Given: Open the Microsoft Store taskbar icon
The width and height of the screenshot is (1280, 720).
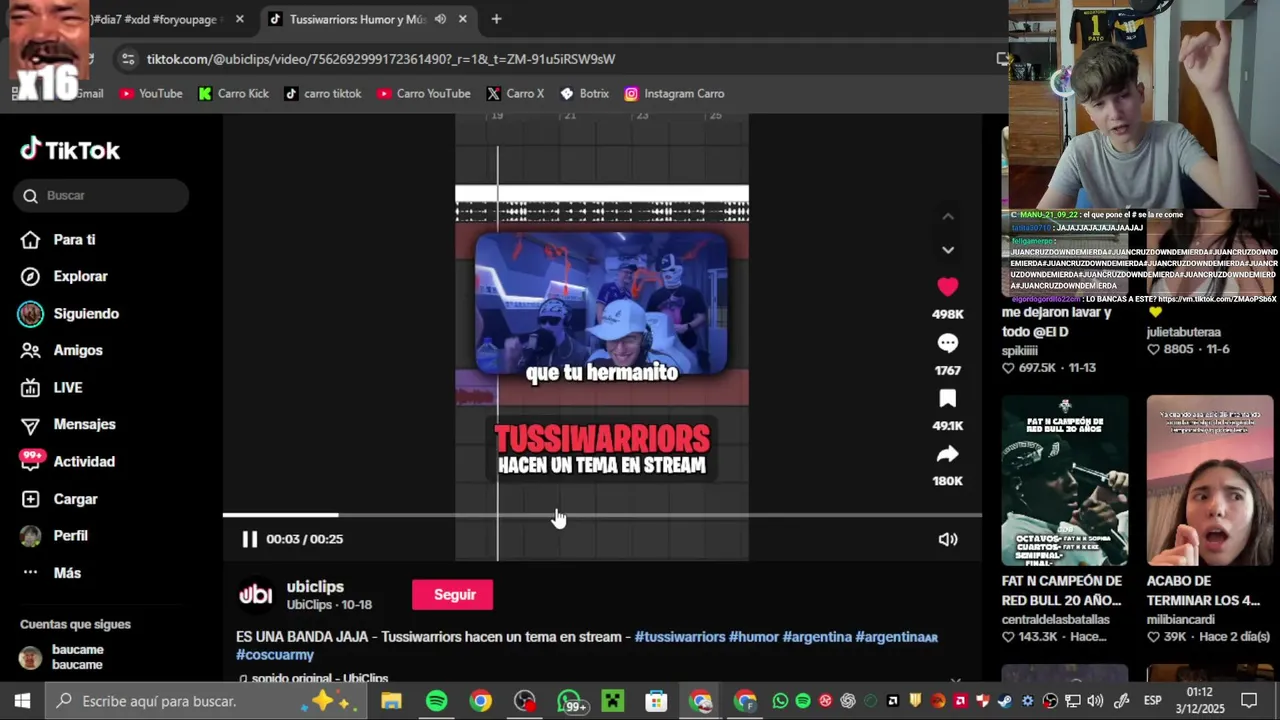Looking at the screenshot, I should click(x=656, y=701).
